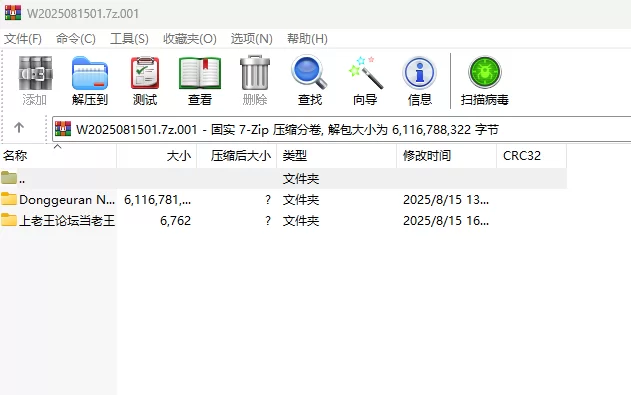
Task: Click '?' packed size in 上老王论坛当老王 row
Action: (268, 220)
